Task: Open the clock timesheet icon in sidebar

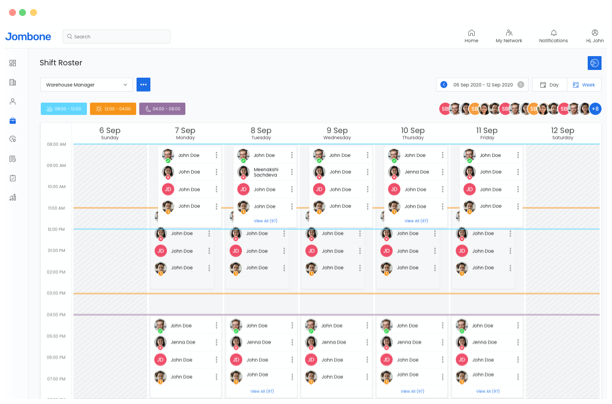Action: point(12,139)
